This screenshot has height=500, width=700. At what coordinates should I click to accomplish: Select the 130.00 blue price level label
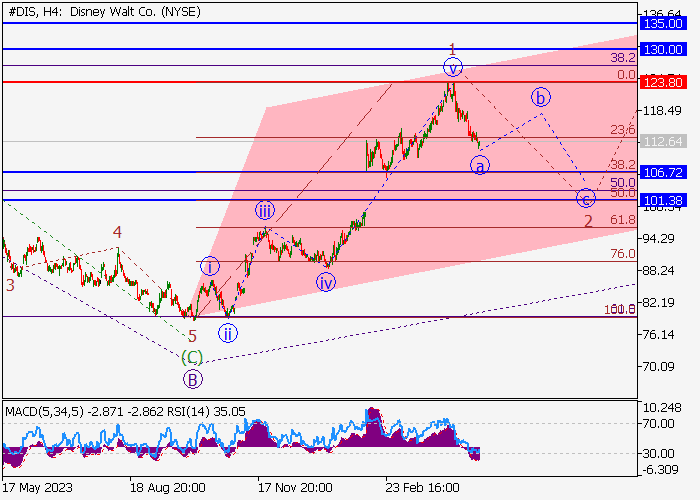click(x=663, y=50)
